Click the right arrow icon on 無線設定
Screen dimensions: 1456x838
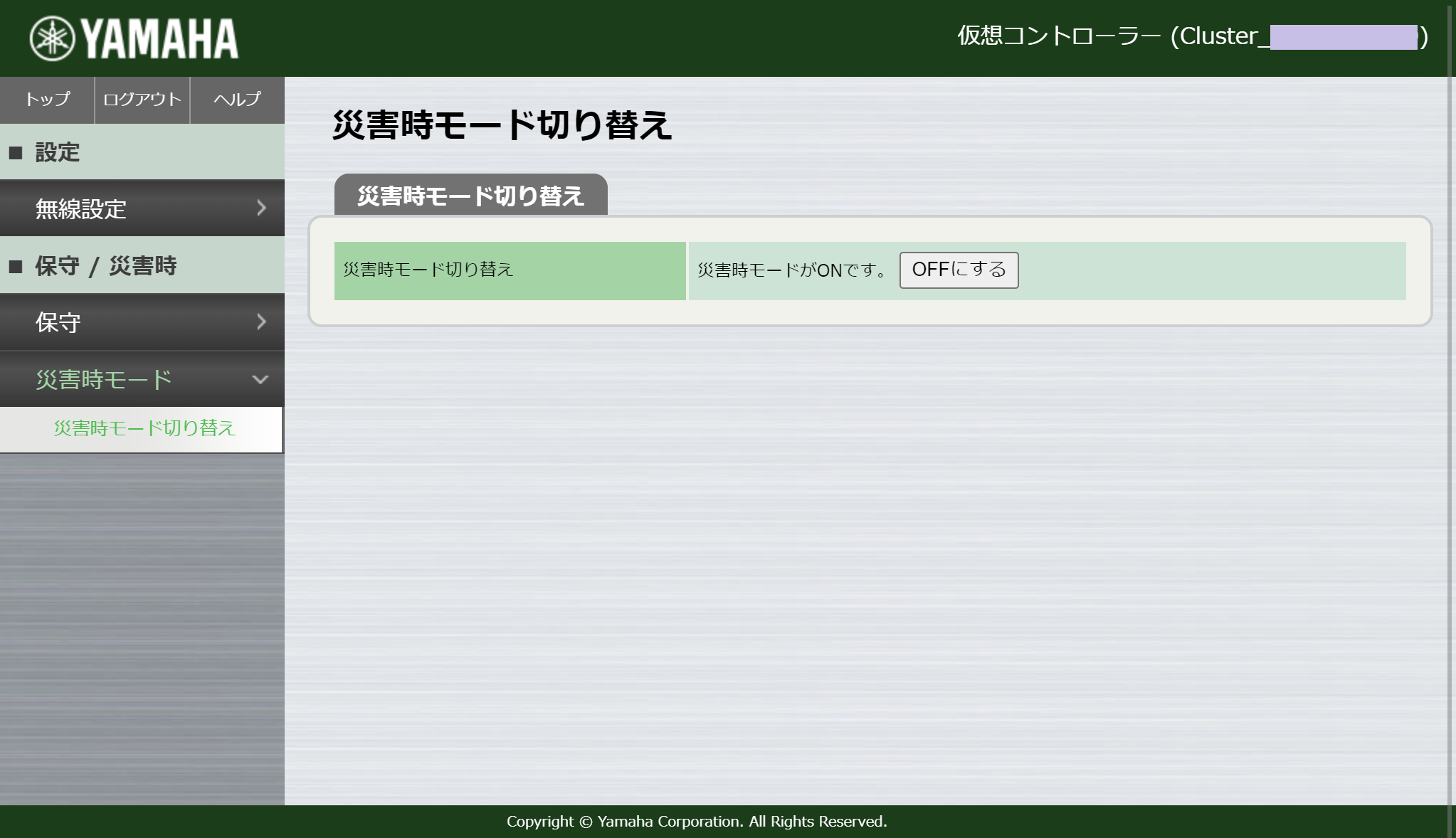click(260, 208)
